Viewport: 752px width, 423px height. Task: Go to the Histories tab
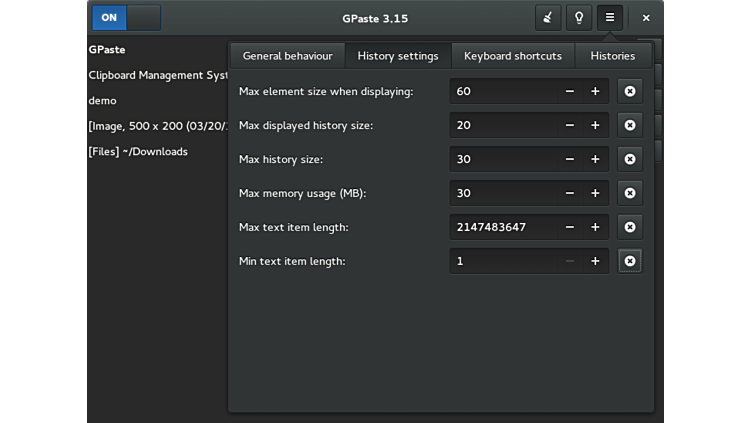(x=612, y=56)
